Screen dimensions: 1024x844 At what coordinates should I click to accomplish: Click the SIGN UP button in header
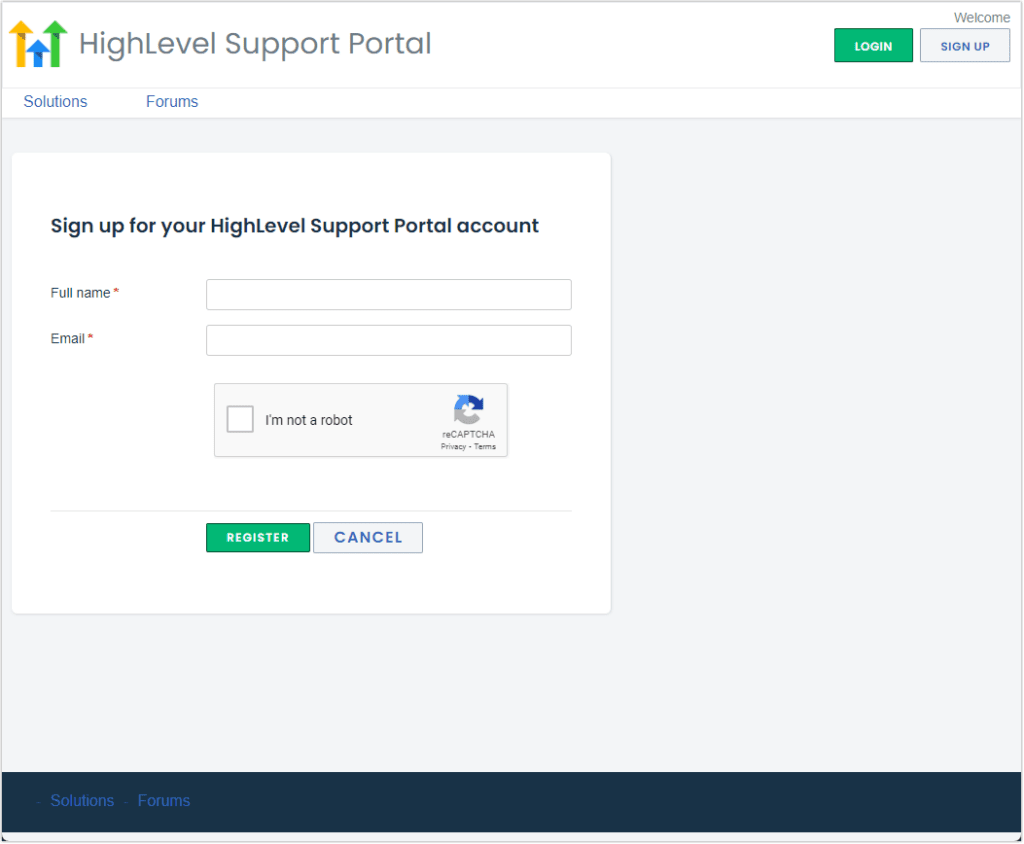(x=965, y=46)
